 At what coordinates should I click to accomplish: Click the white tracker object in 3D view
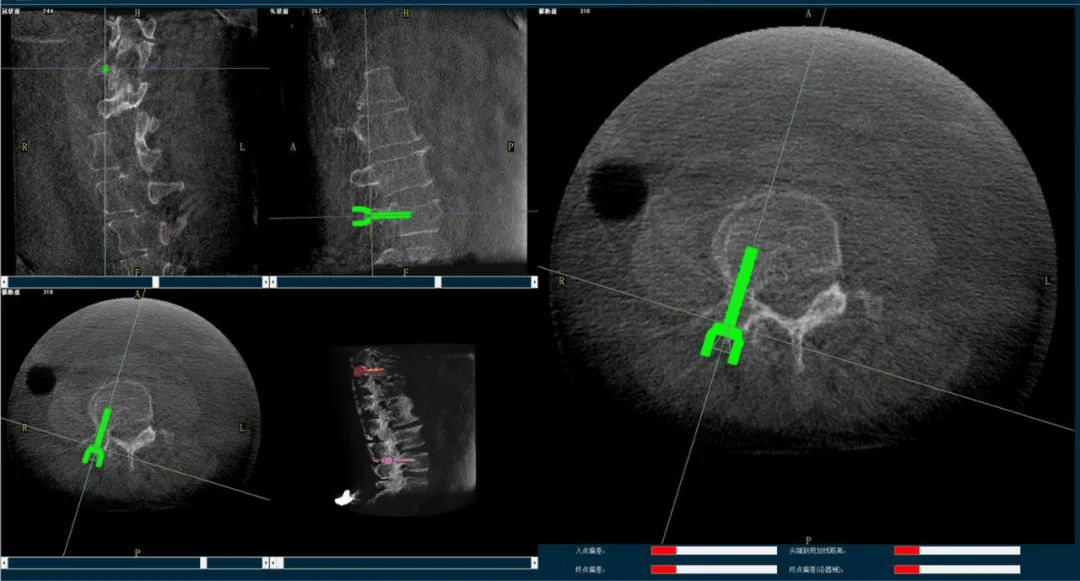pyautogui.click(x=346, y=495)
